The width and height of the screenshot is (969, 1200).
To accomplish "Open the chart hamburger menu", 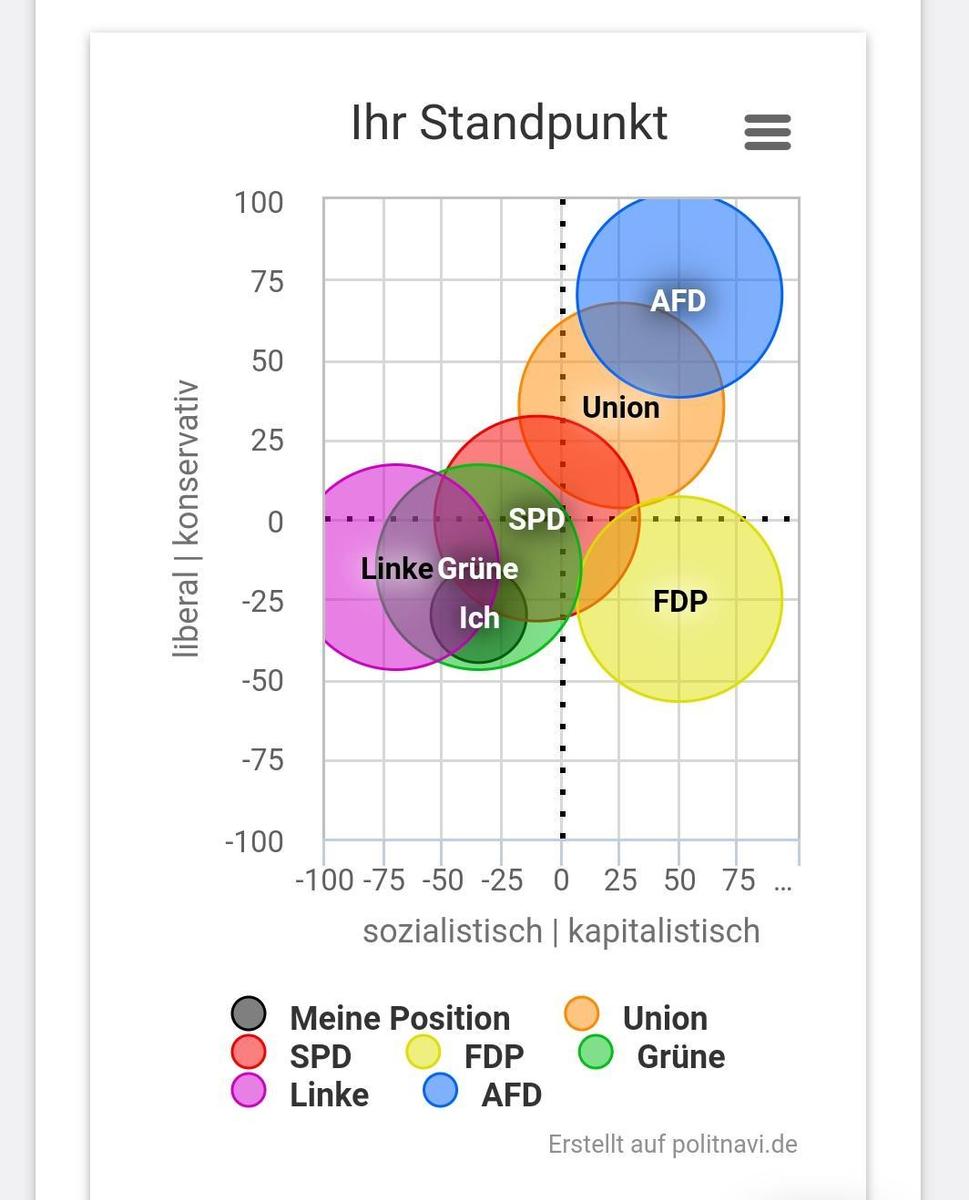I will (767, 132).
